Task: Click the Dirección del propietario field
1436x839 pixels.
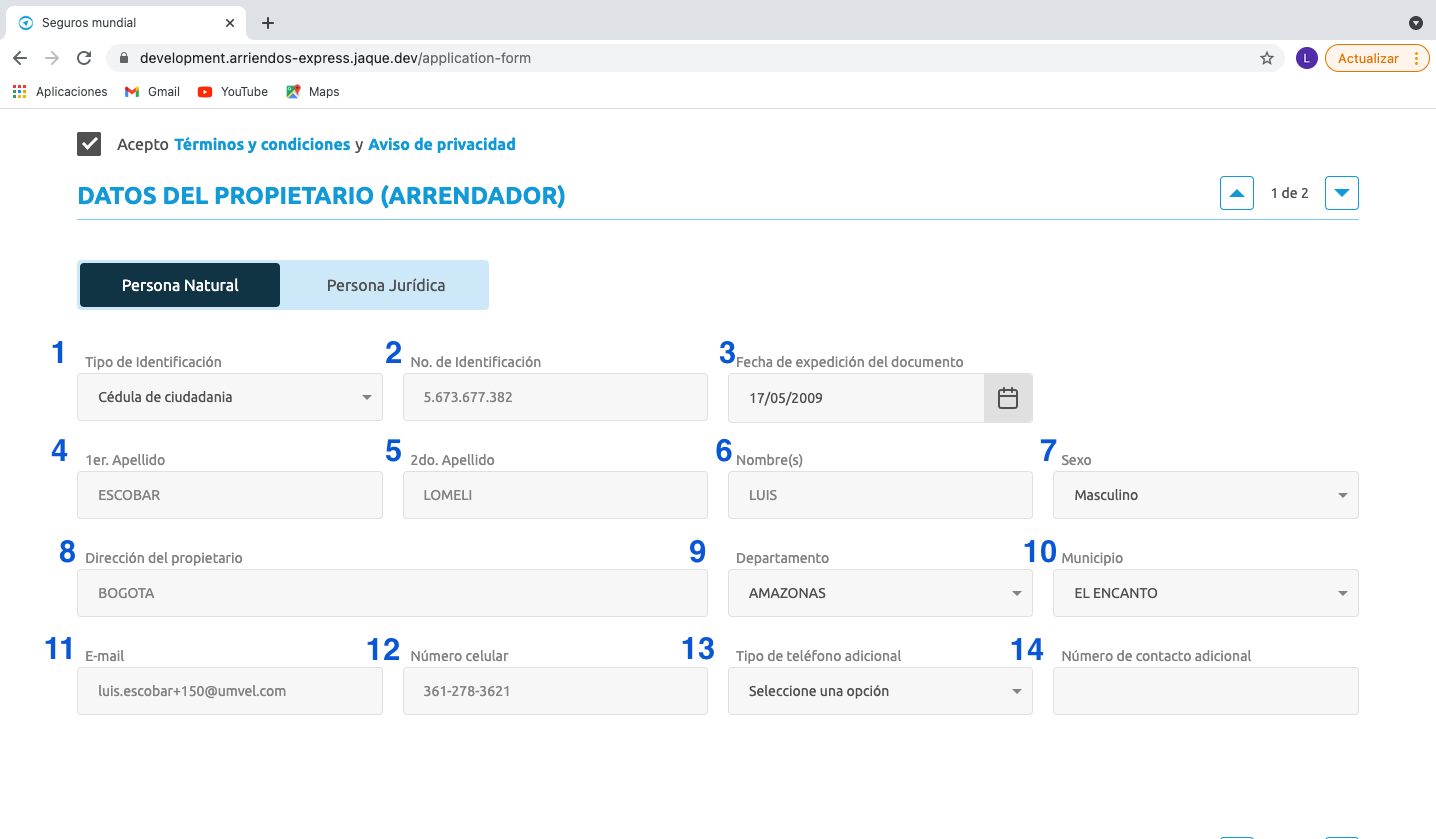Action: [x=392, y=593]
